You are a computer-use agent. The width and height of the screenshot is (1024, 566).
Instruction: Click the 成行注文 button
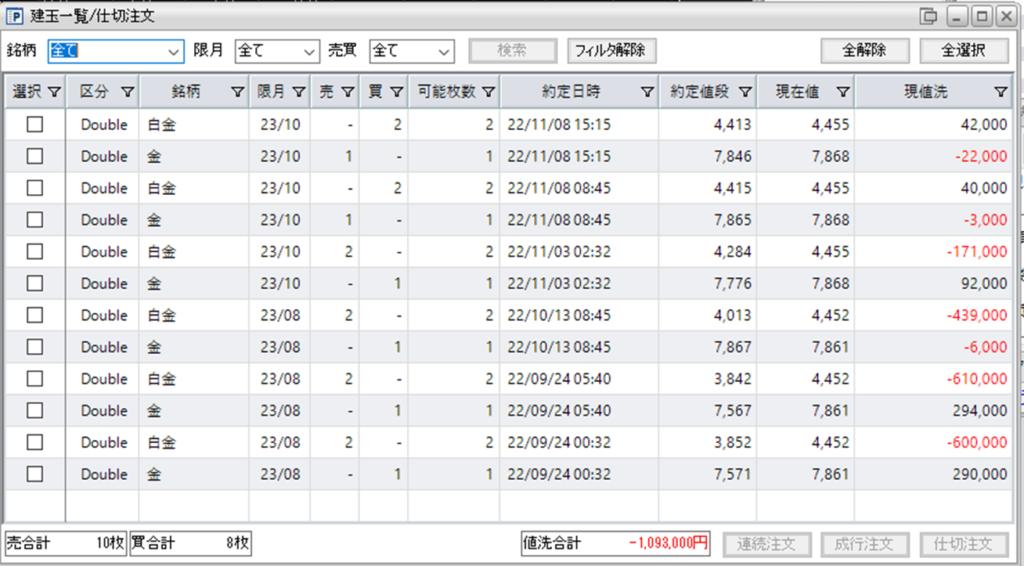click(x=865, y=544)
